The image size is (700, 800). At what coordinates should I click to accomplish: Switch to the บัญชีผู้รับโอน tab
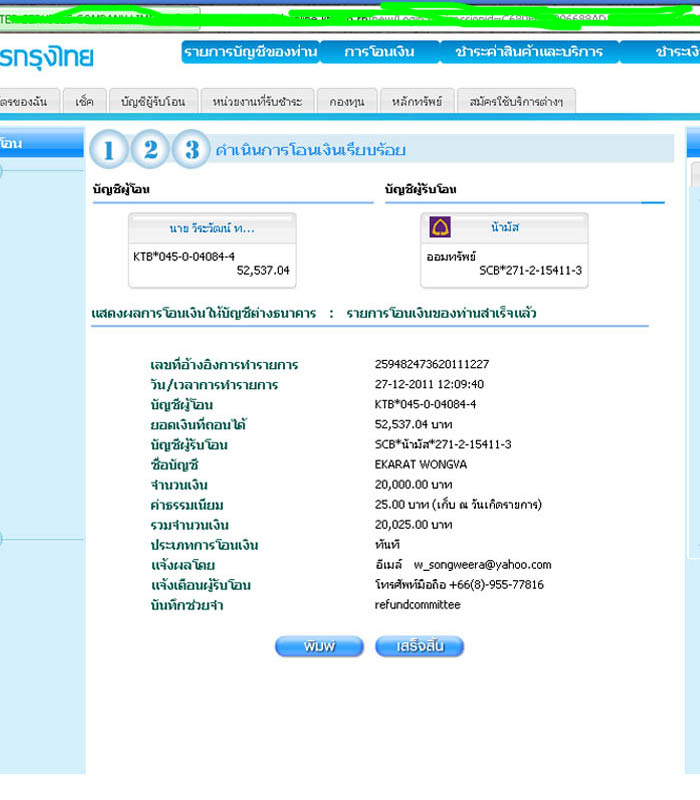(153, 101)
